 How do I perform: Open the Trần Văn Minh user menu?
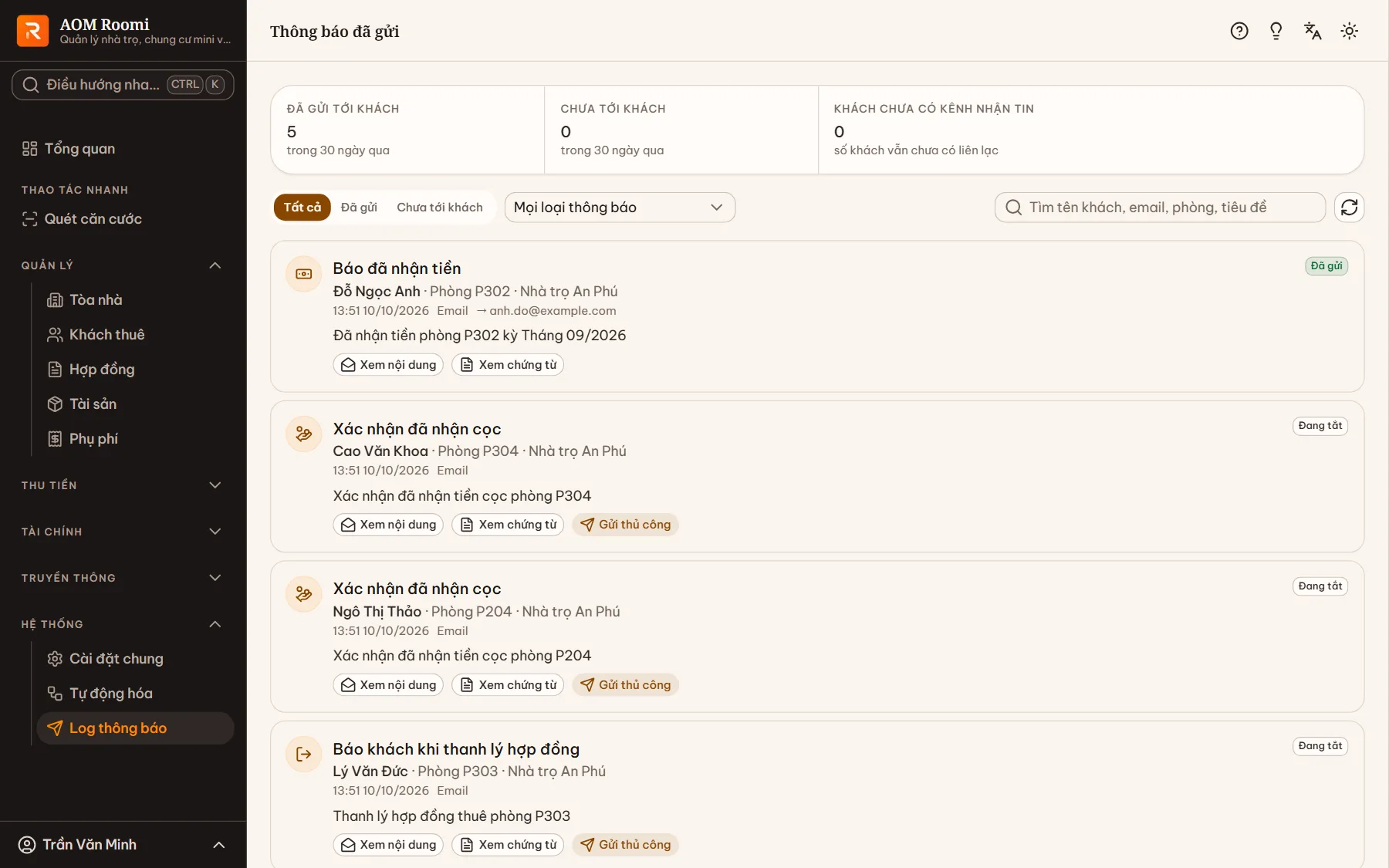pyautogui.click(x=123, y=845)
